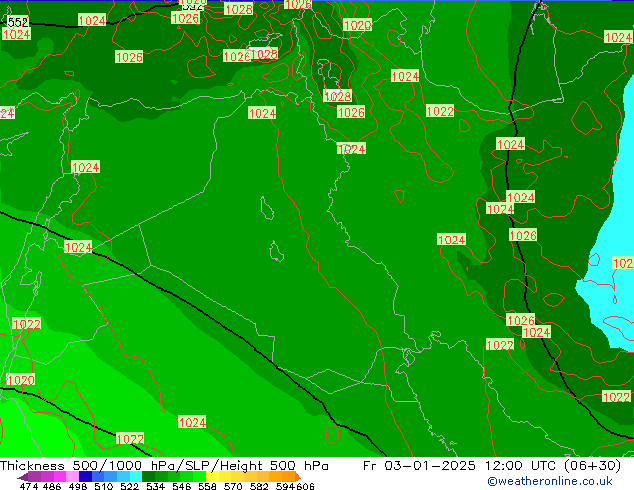Select the cyan legend swatch above 522

coord(136,477)
